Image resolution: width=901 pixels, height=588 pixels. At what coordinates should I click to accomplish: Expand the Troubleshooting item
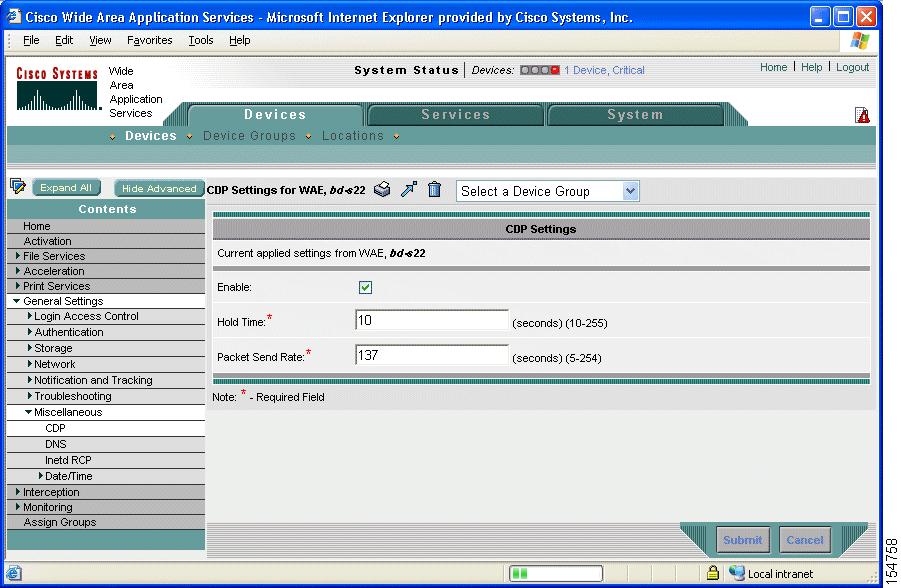30,396
